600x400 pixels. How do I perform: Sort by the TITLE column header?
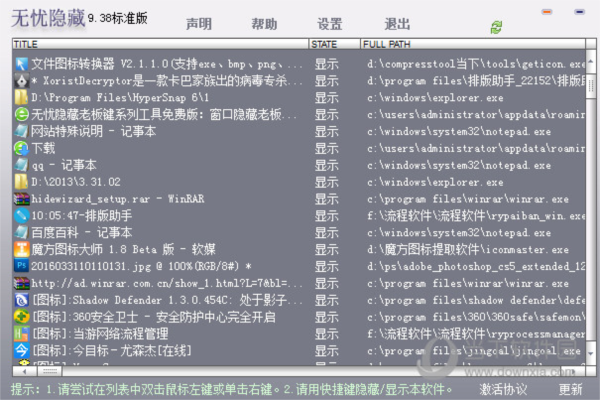click(160, 44)
